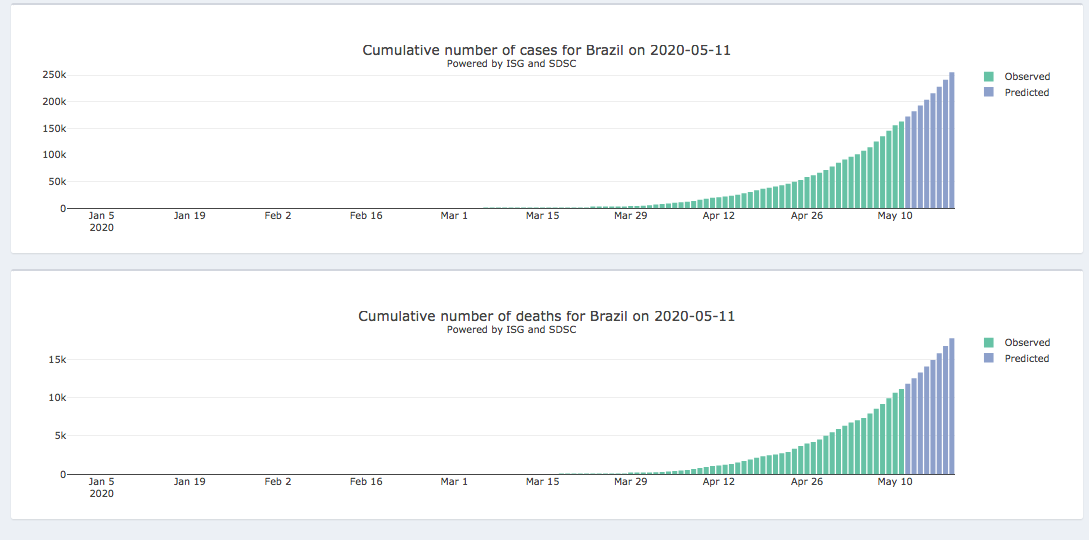Image resolution: width=1089 pixels, height=540 pixels.
Task: Select the cumulative cases for Brazil chart title
Action: pyautogui.click(x=546, y=50)
